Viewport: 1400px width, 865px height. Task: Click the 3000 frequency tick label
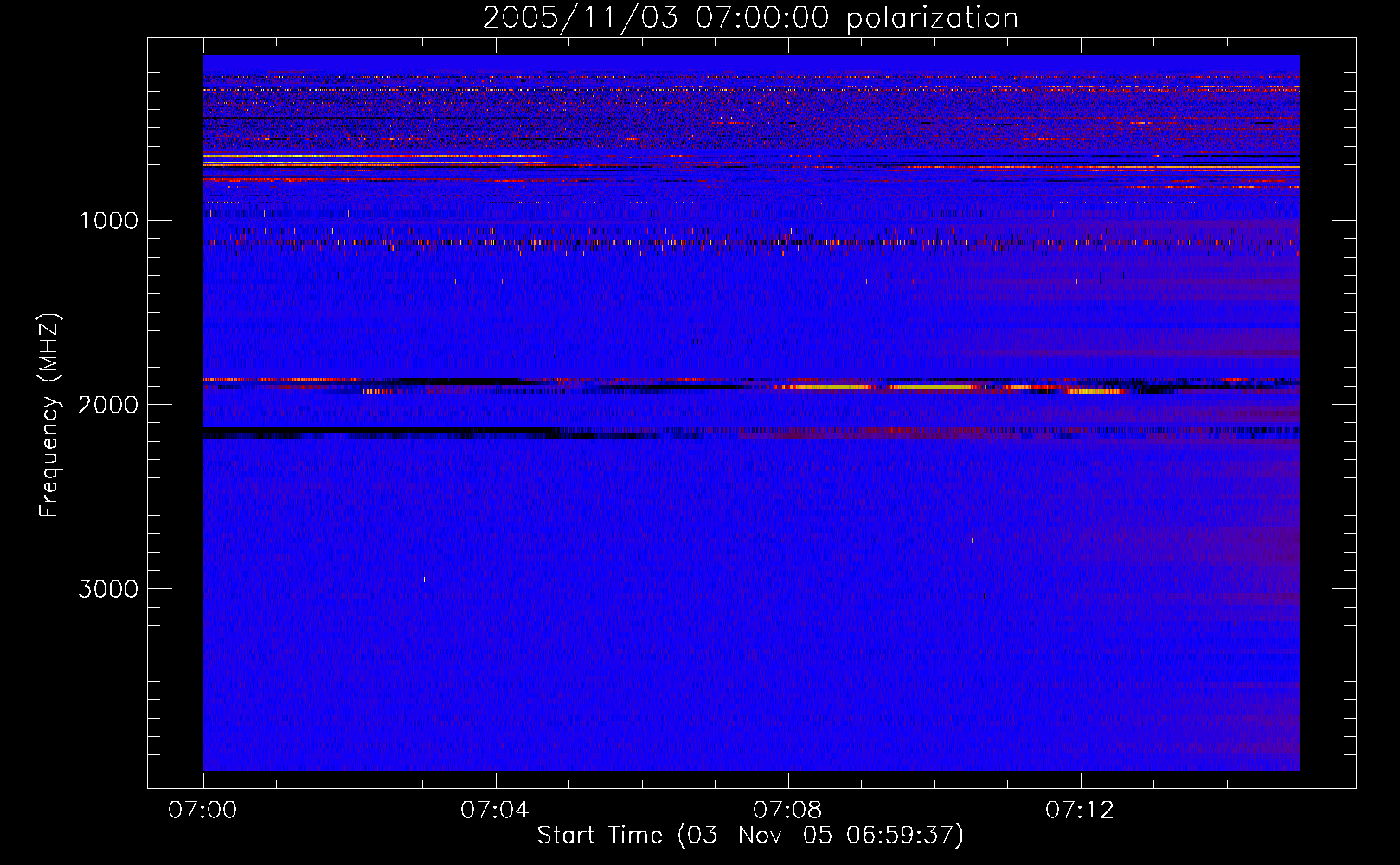(108, 589)
